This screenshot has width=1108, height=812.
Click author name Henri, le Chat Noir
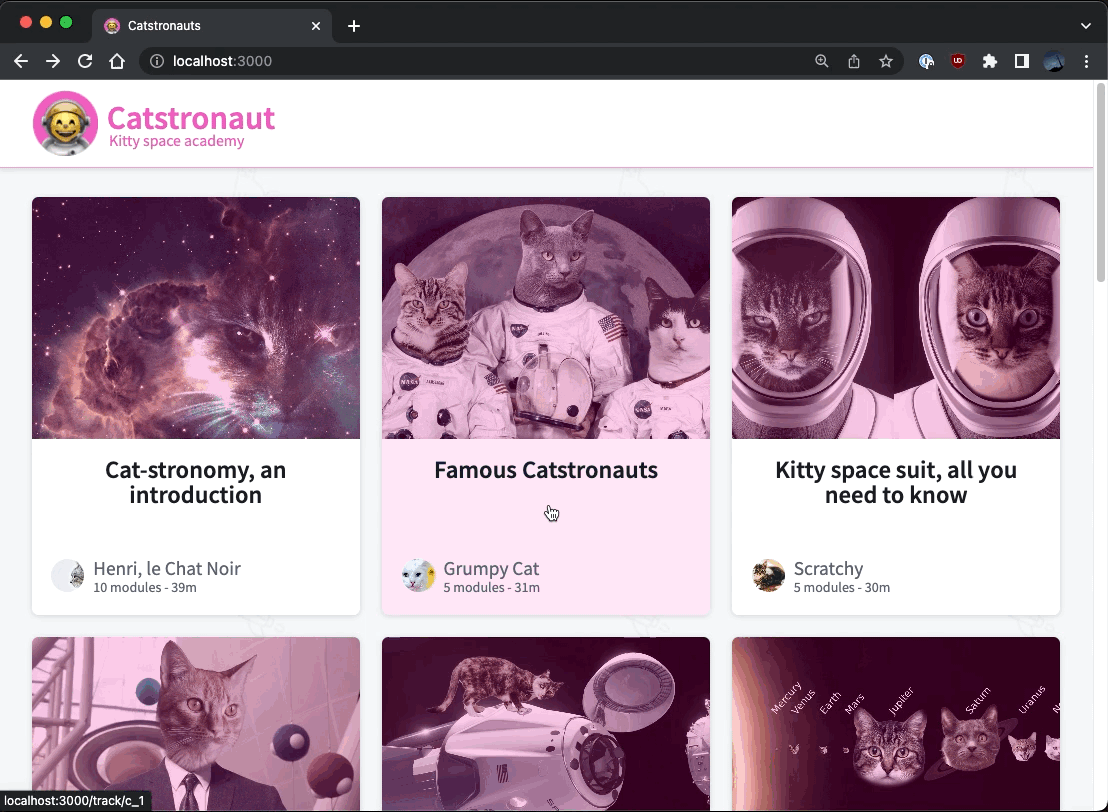(x=167, y=569)
